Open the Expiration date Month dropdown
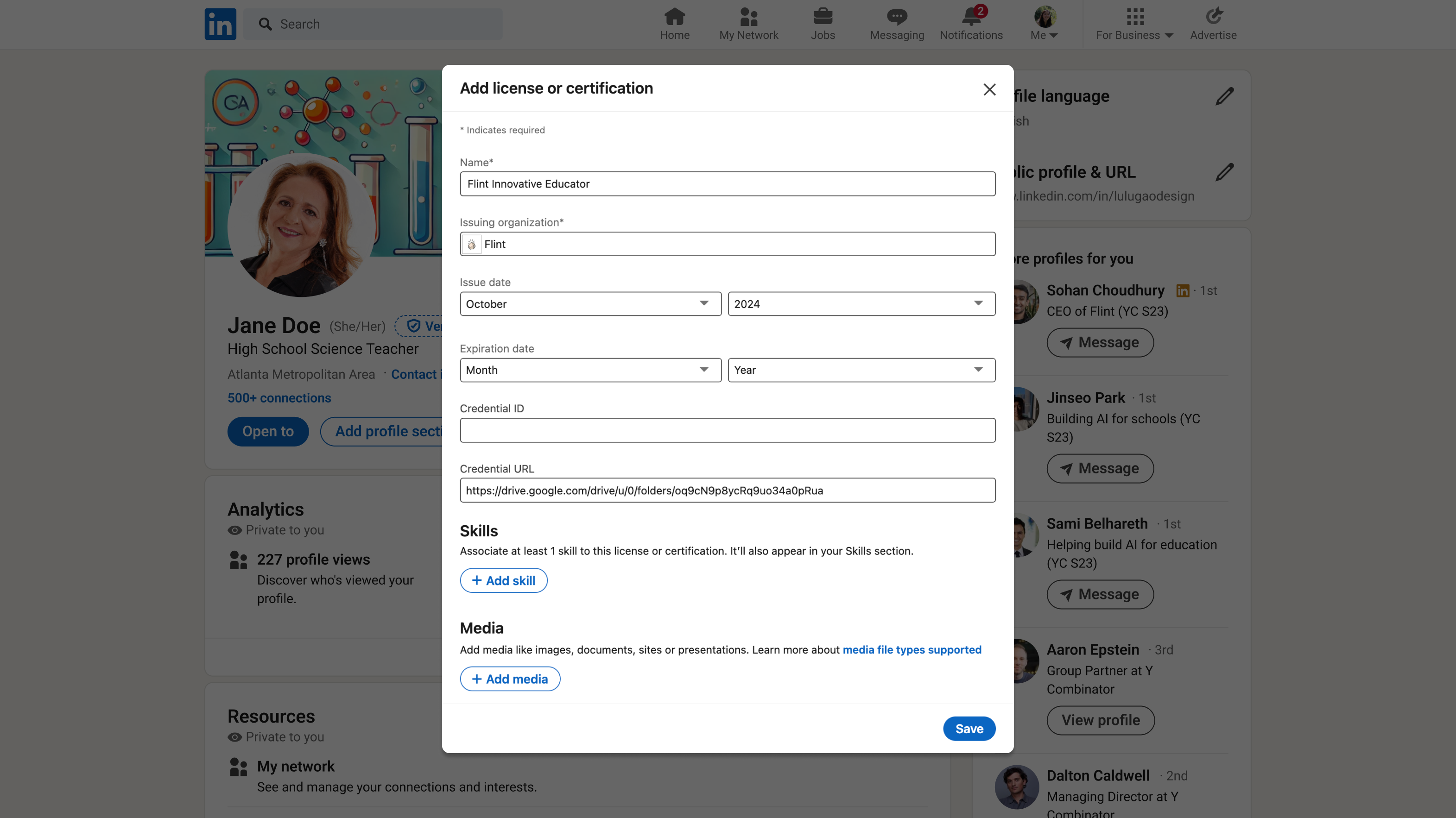This screenshot has height=818, width=1456. coord(590,370)
